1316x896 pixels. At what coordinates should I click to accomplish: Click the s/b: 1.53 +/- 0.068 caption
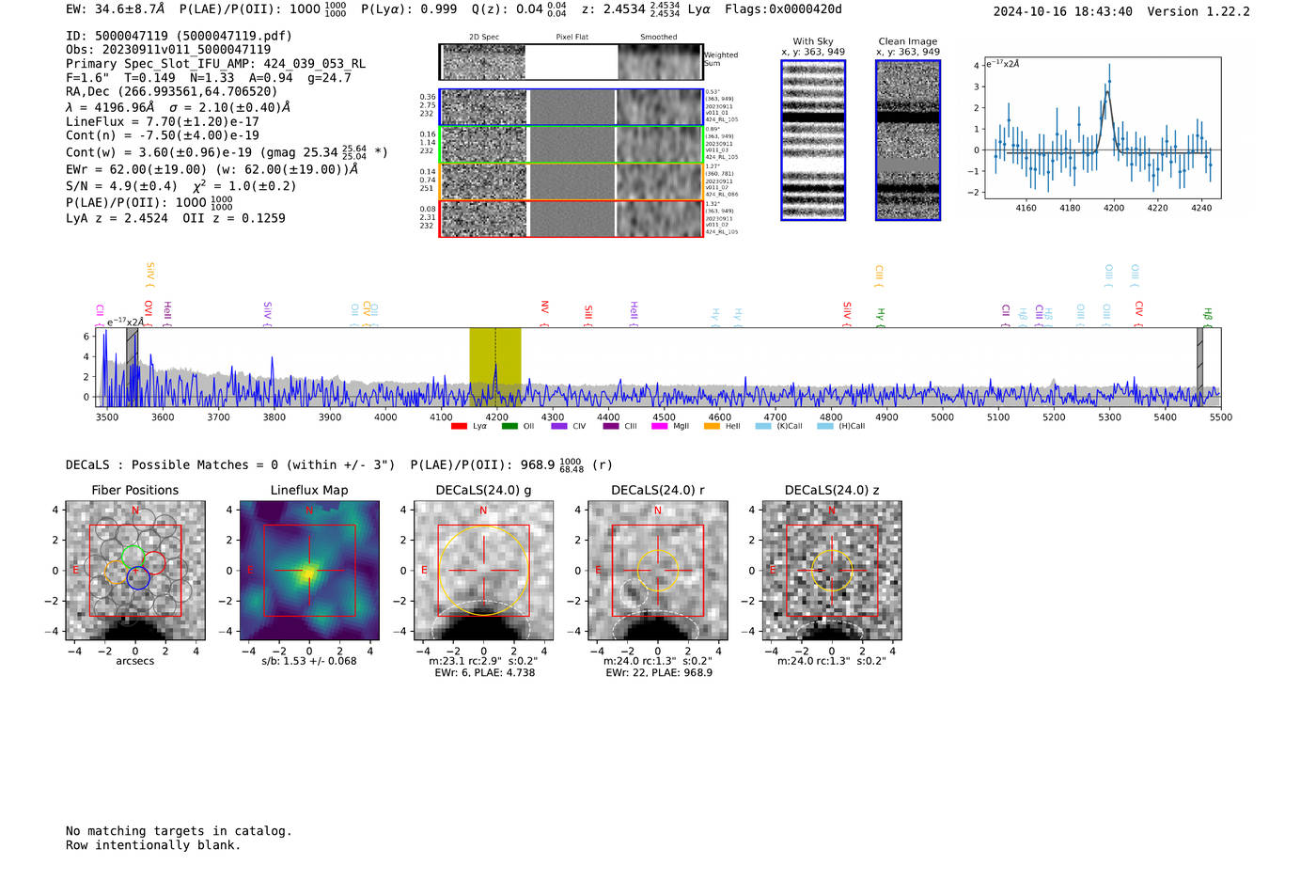[309, 661]
